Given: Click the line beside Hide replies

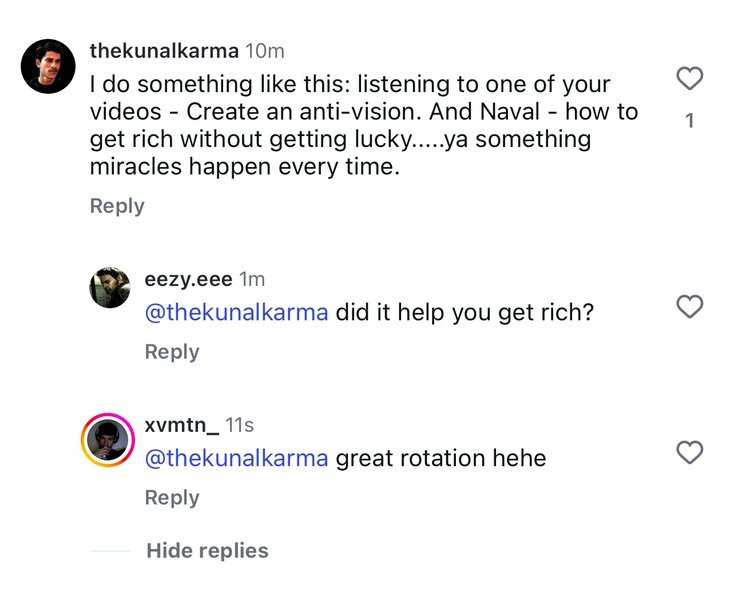Looking at the screenshot, I should click(111, 551).
